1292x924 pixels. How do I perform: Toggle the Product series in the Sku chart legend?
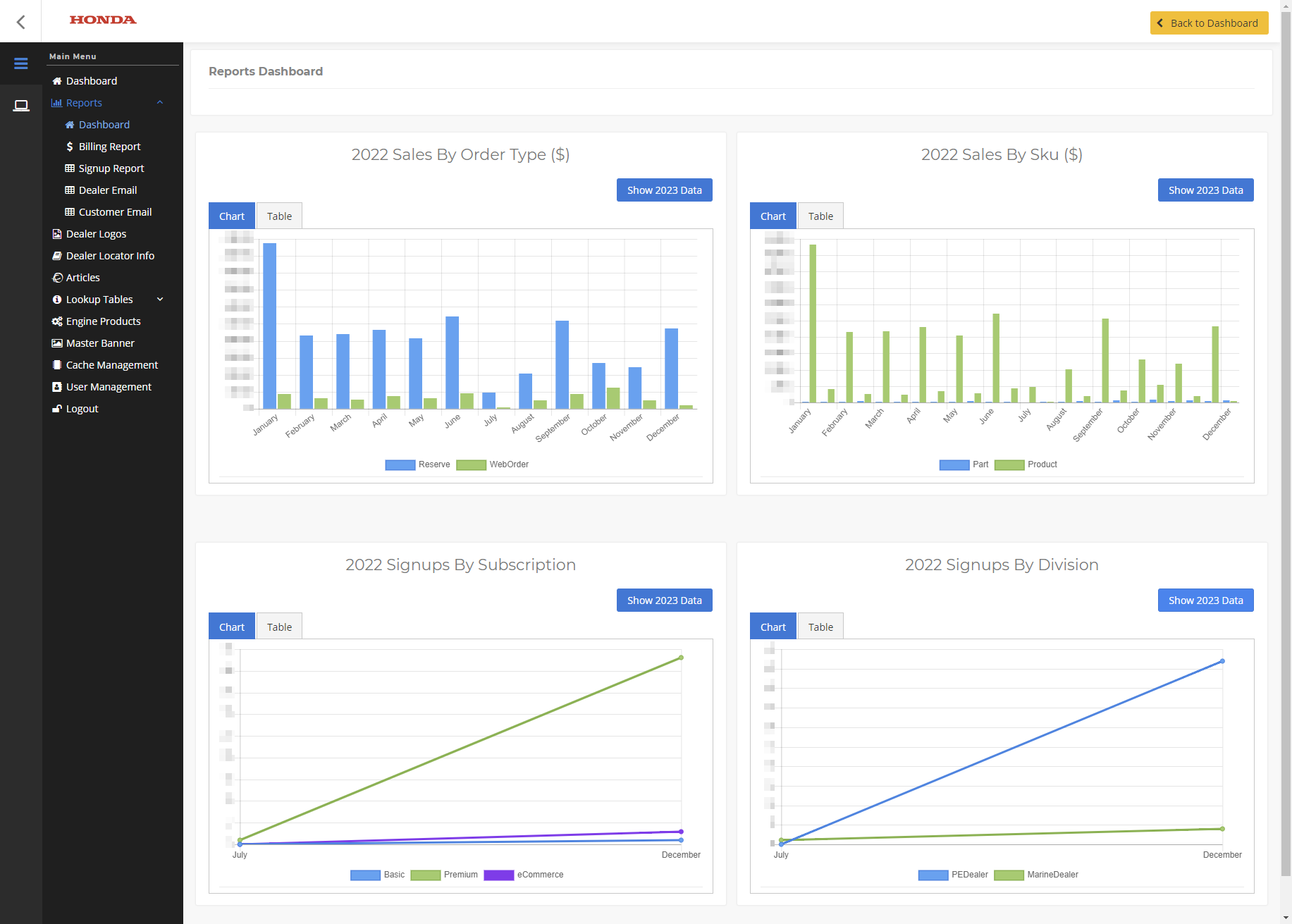click(x=1009, y=464)
